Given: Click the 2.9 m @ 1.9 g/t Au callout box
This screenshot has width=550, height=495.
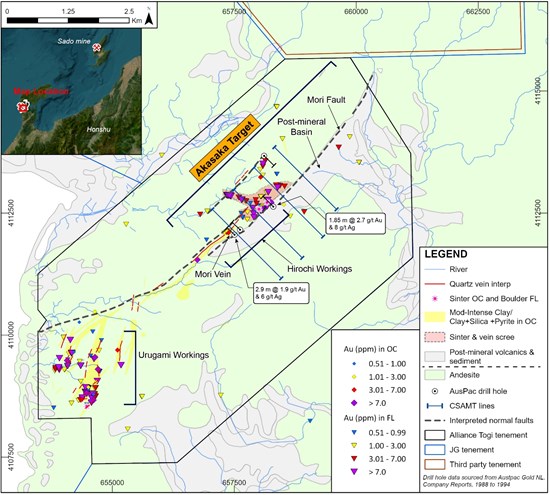Looking at the screenshot, I should point(281,293).
